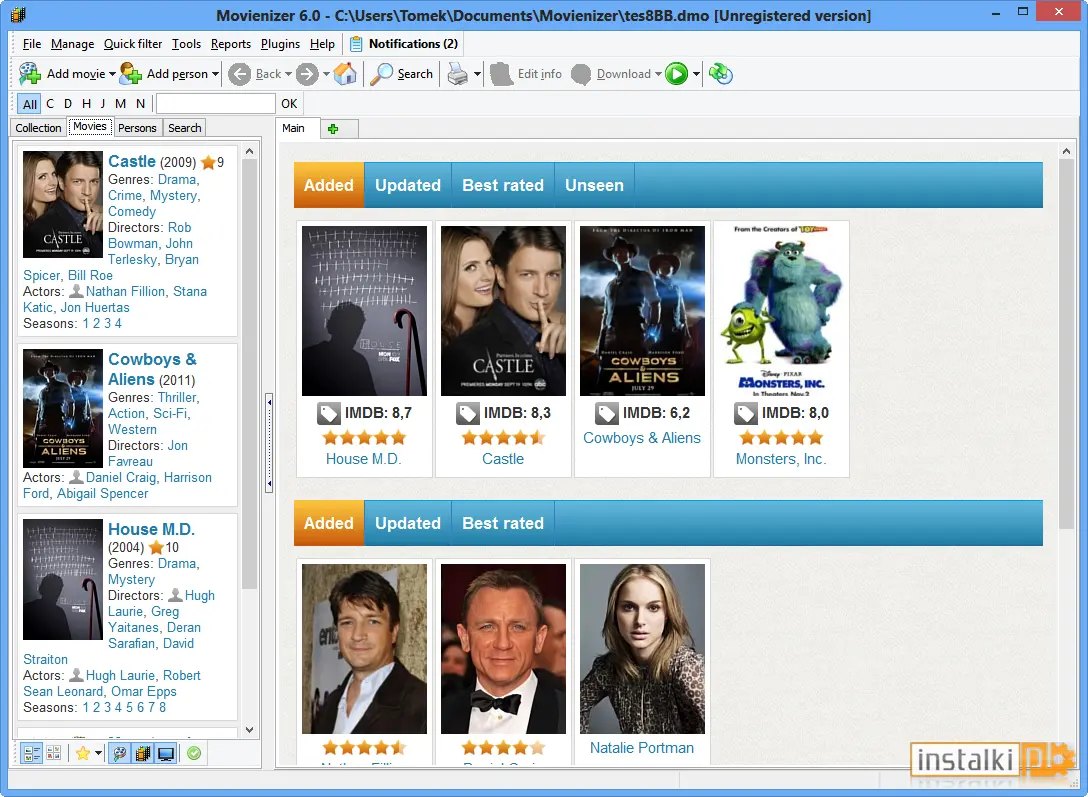Click the tag icon beside IMDB: 8,3

(x=467, y=413)
